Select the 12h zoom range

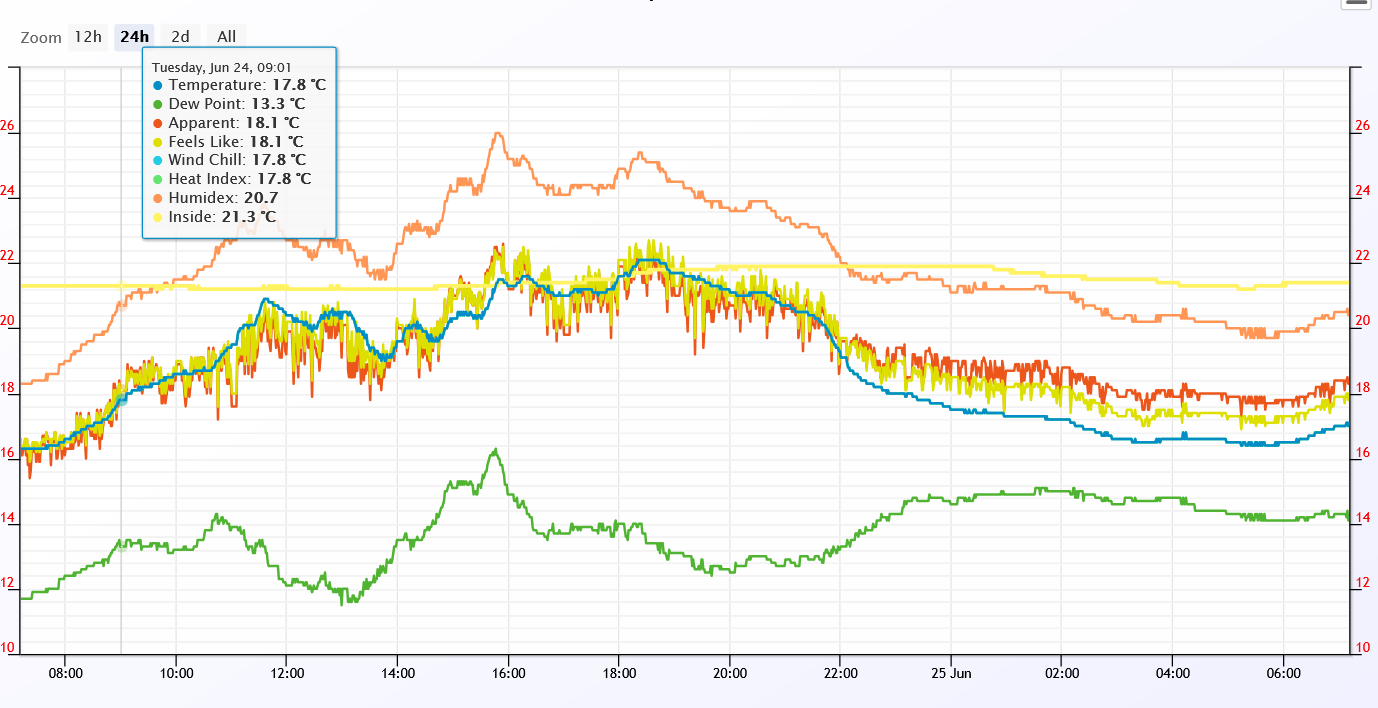pos(87,37)
